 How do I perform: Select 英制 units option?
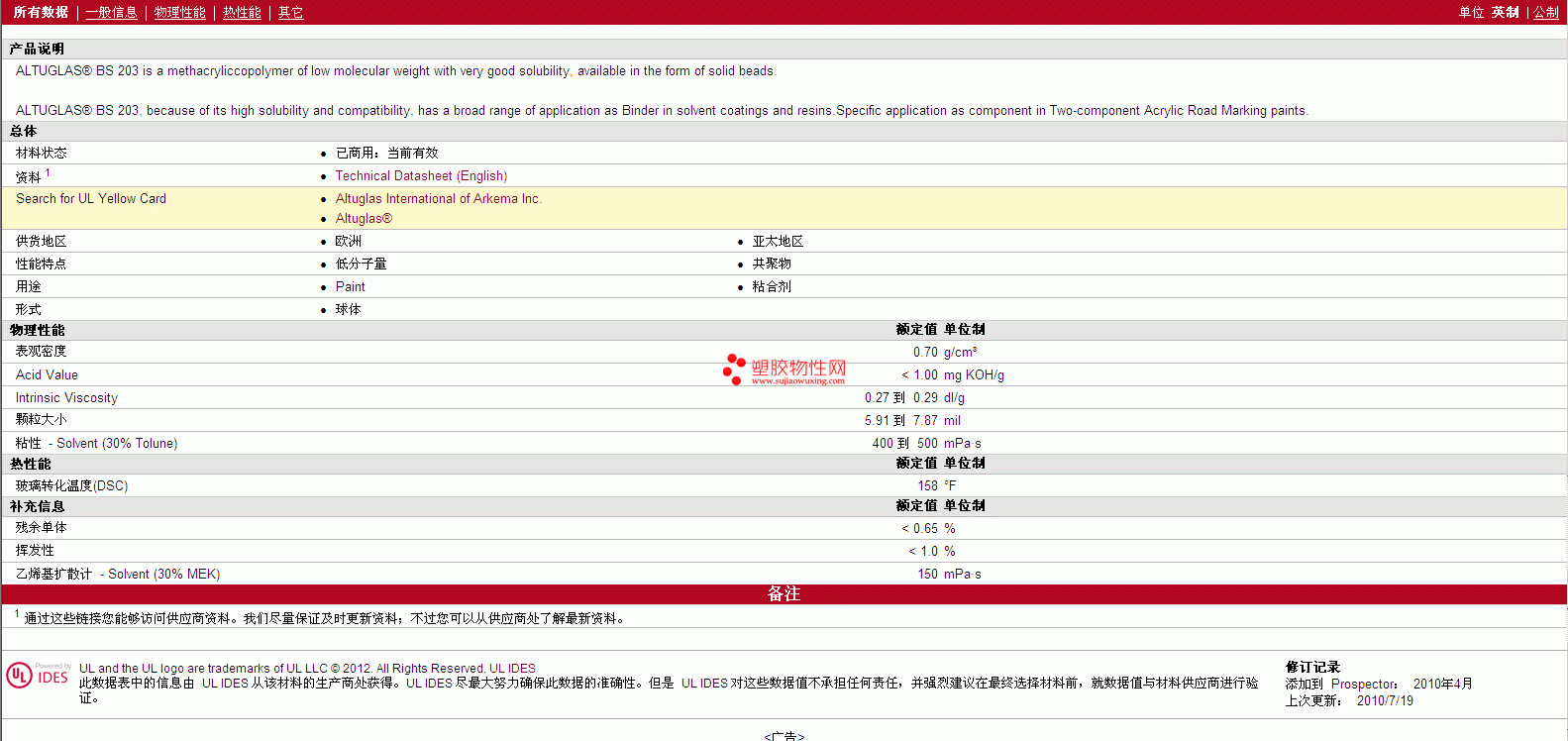tap(1505, 12)
